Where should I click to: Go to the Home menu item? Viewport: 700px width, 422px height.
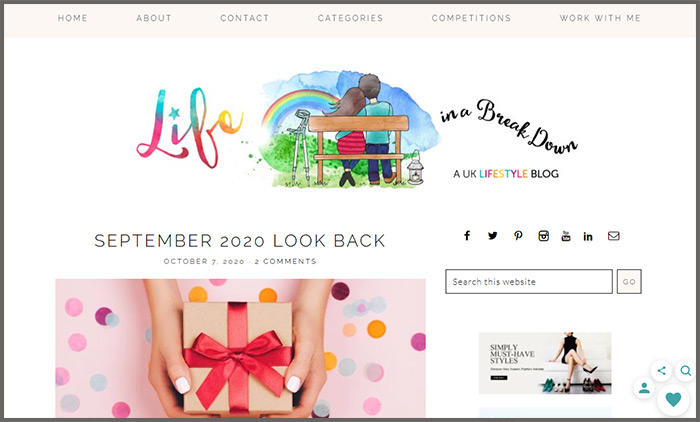73,18
